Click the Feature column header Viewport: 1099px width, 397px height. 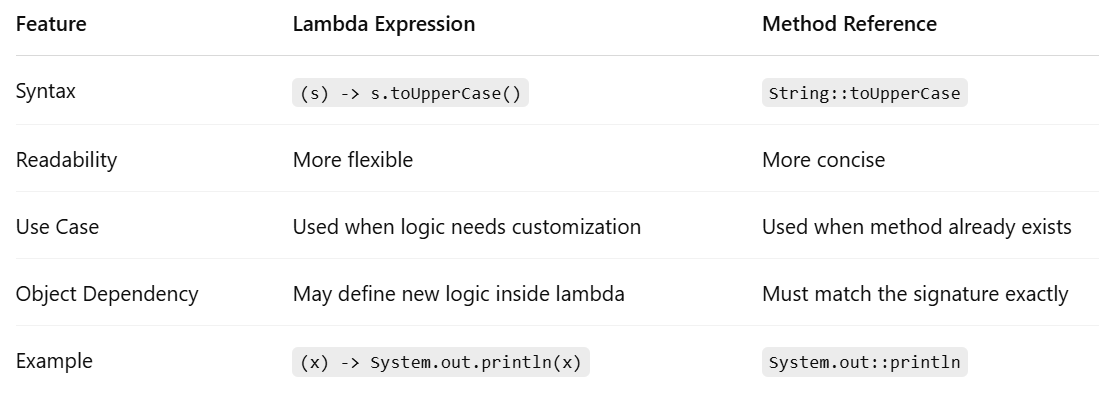[51, 24]
